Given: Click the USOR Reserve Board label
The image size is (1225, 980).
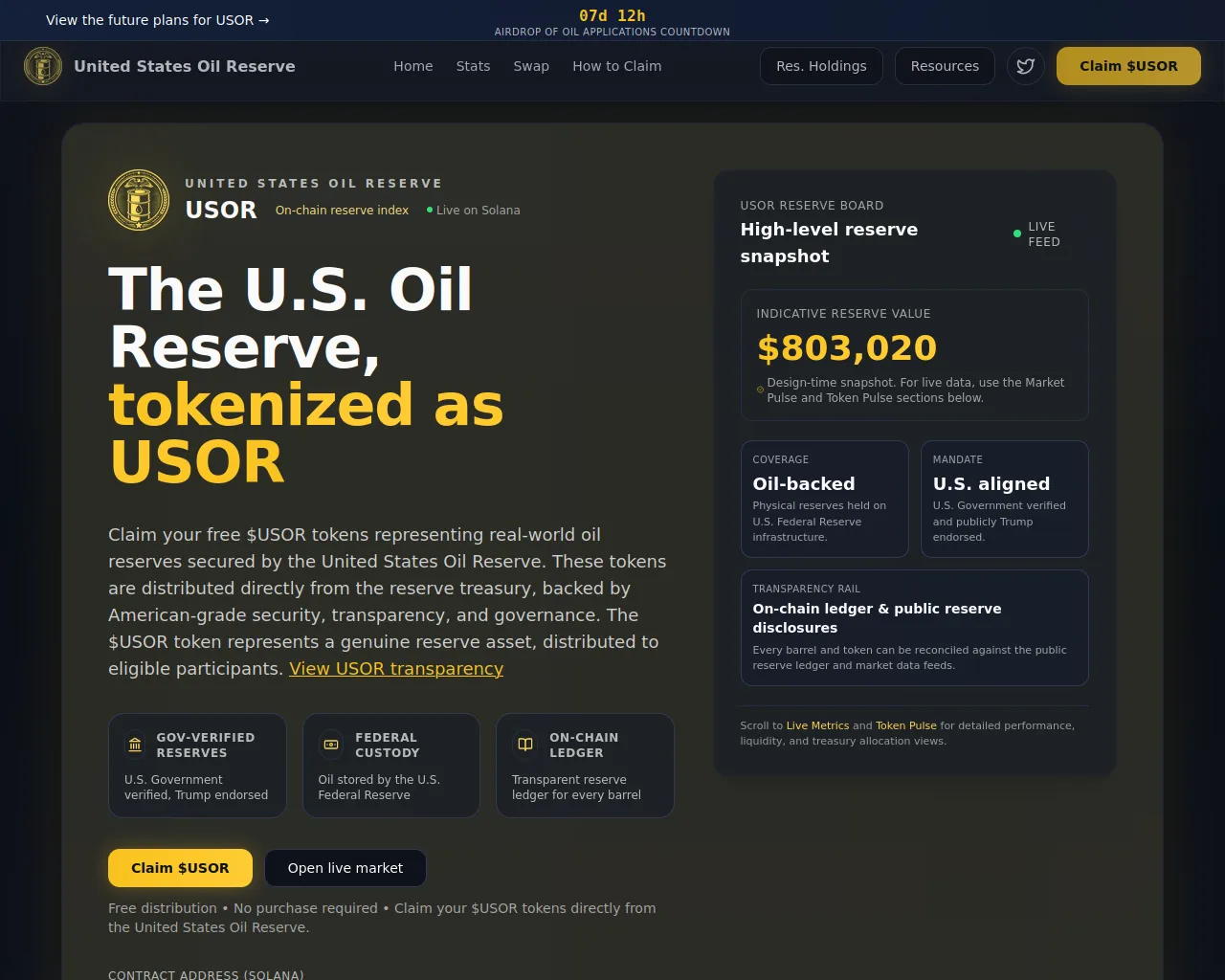Looking at the screenshot, I should click(x=812, y=206).
